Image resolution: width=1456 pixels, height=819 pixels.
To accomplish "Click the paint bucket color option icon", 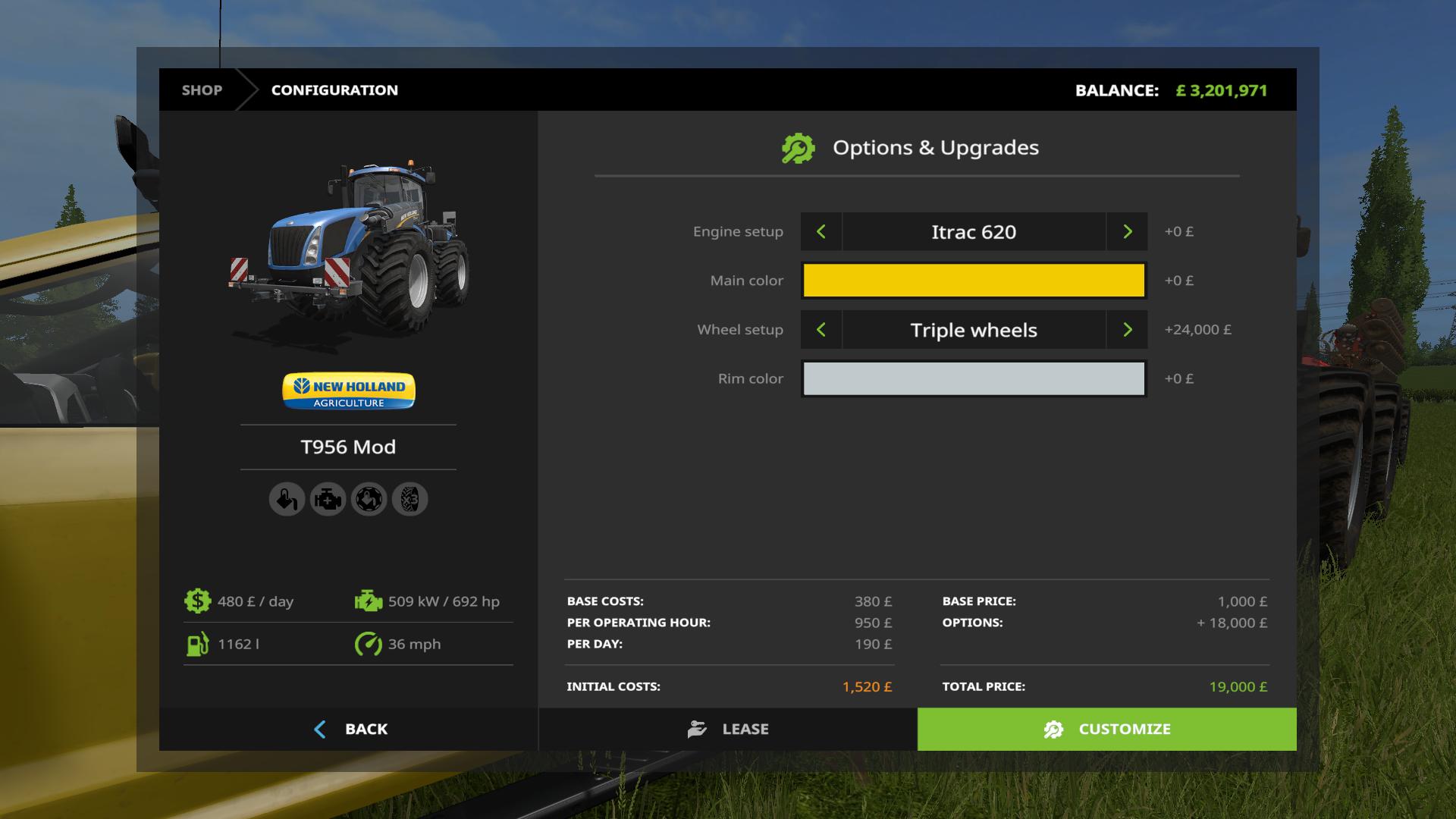I will point(287,500).
